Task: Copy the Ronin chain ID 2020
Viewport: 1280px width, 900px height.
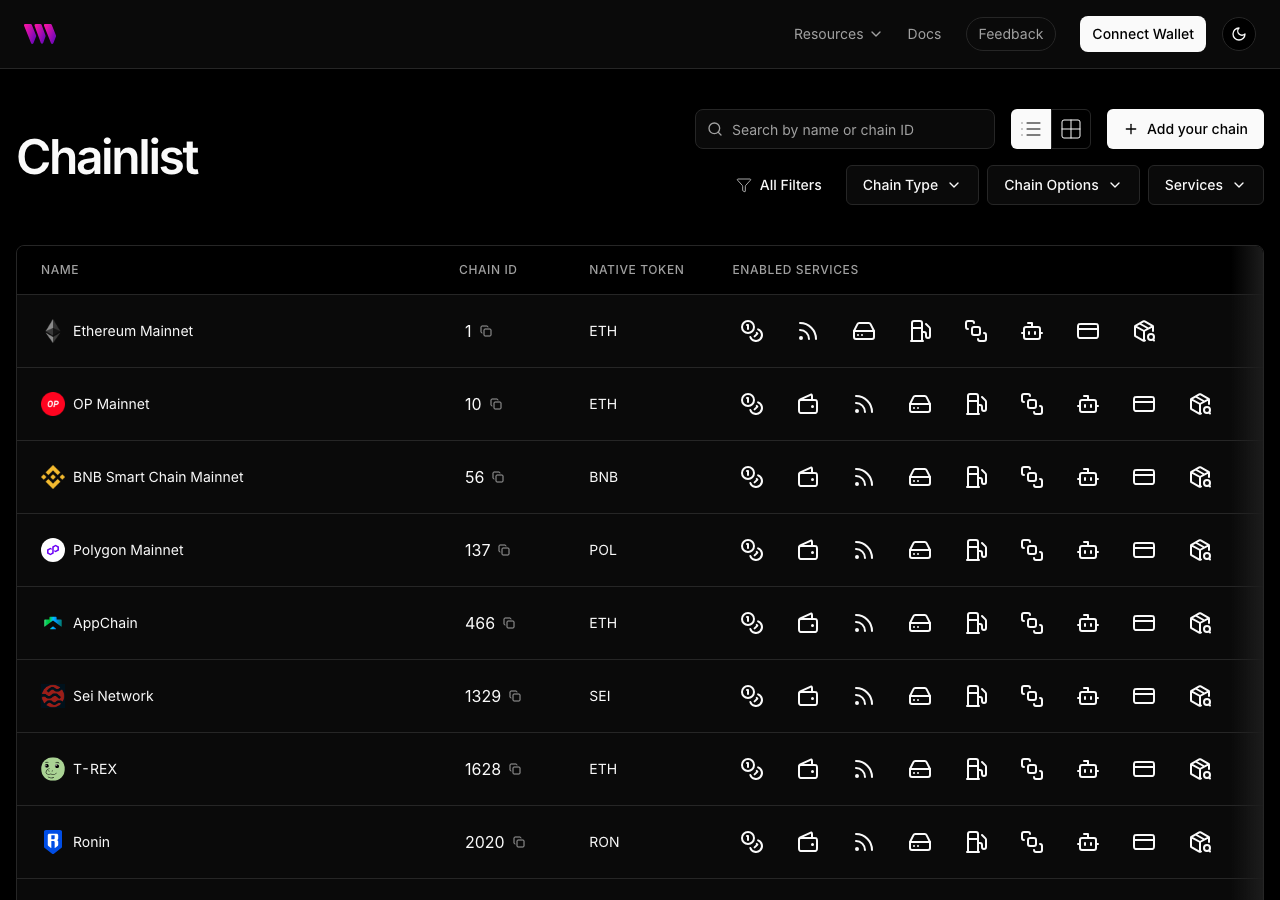Action: (x=519, y=842)
